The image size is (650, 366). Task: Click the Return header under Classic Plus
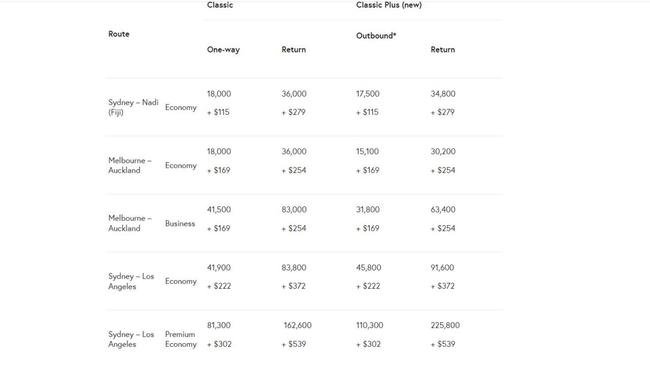click(442, 50)
